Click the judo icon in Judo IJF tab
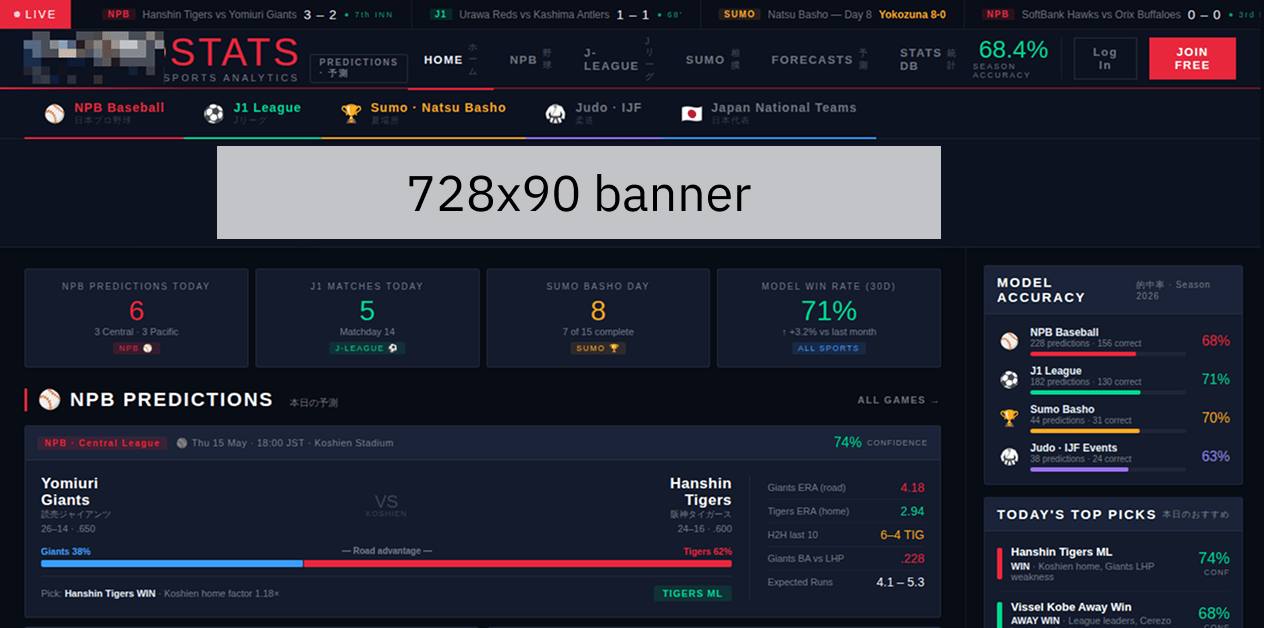 tap(556, 113)
